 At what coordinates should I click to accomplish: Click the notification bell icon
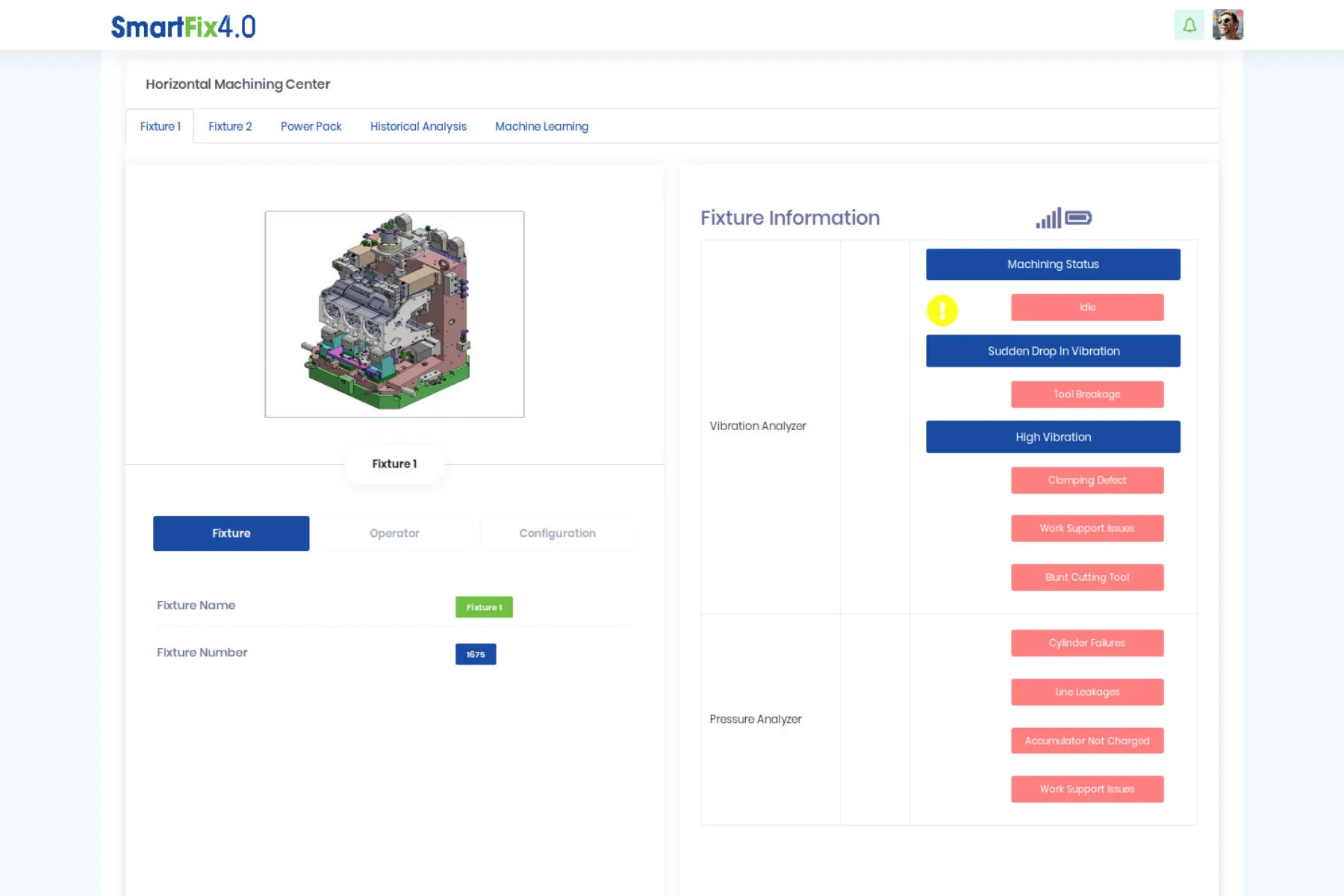point(1189,25)
